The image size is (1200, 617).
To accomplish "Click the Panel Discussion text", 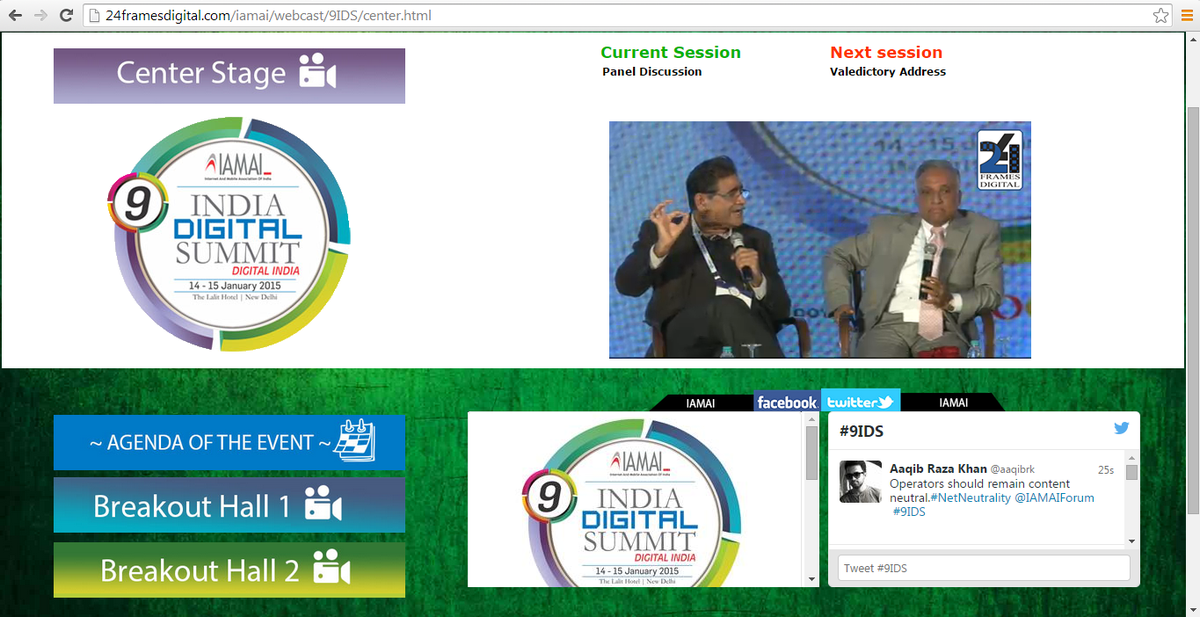I will pyautogui.click(x=652, y=72).
